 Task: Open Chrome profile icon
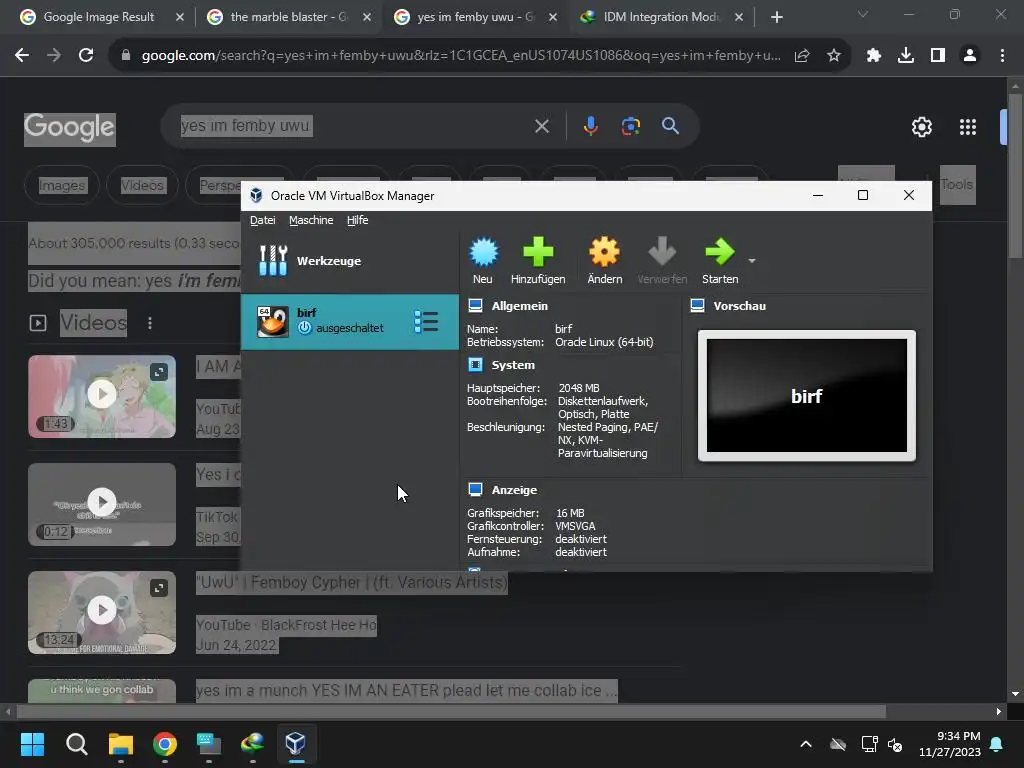[970, 56]
